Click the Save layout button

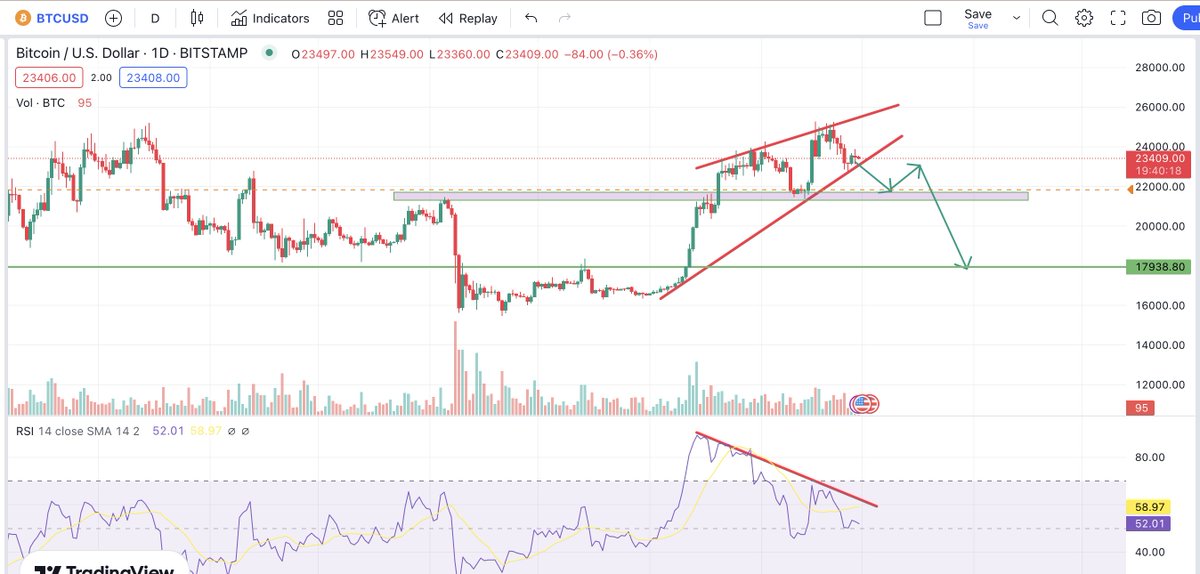click(x=978, y=18)
